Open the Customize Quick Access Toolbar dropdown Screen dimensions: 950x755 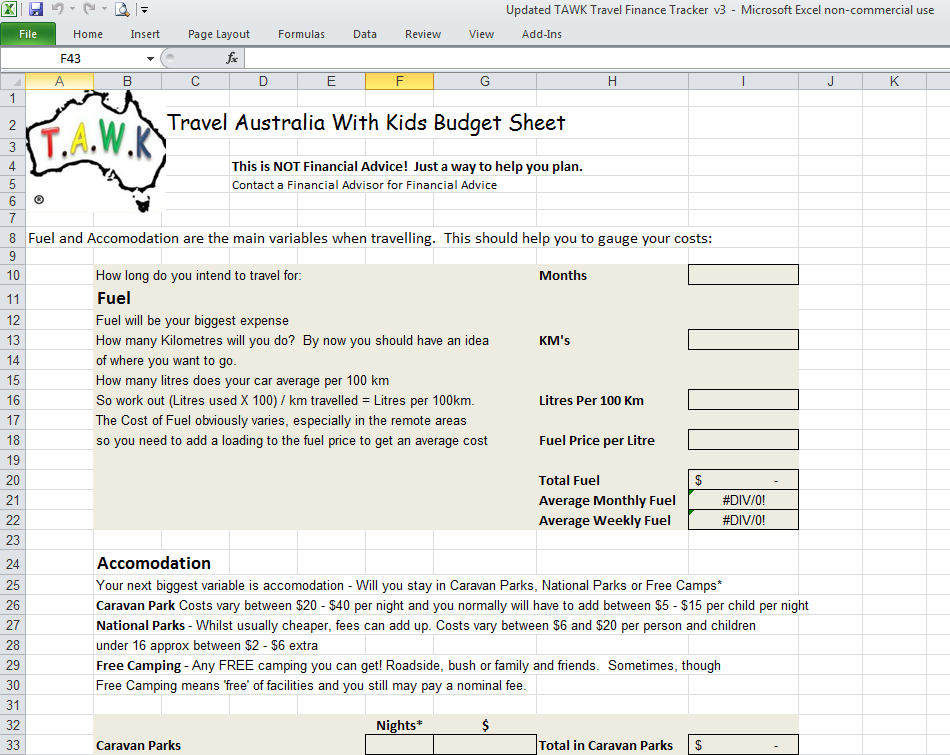(x=145, y=10)
